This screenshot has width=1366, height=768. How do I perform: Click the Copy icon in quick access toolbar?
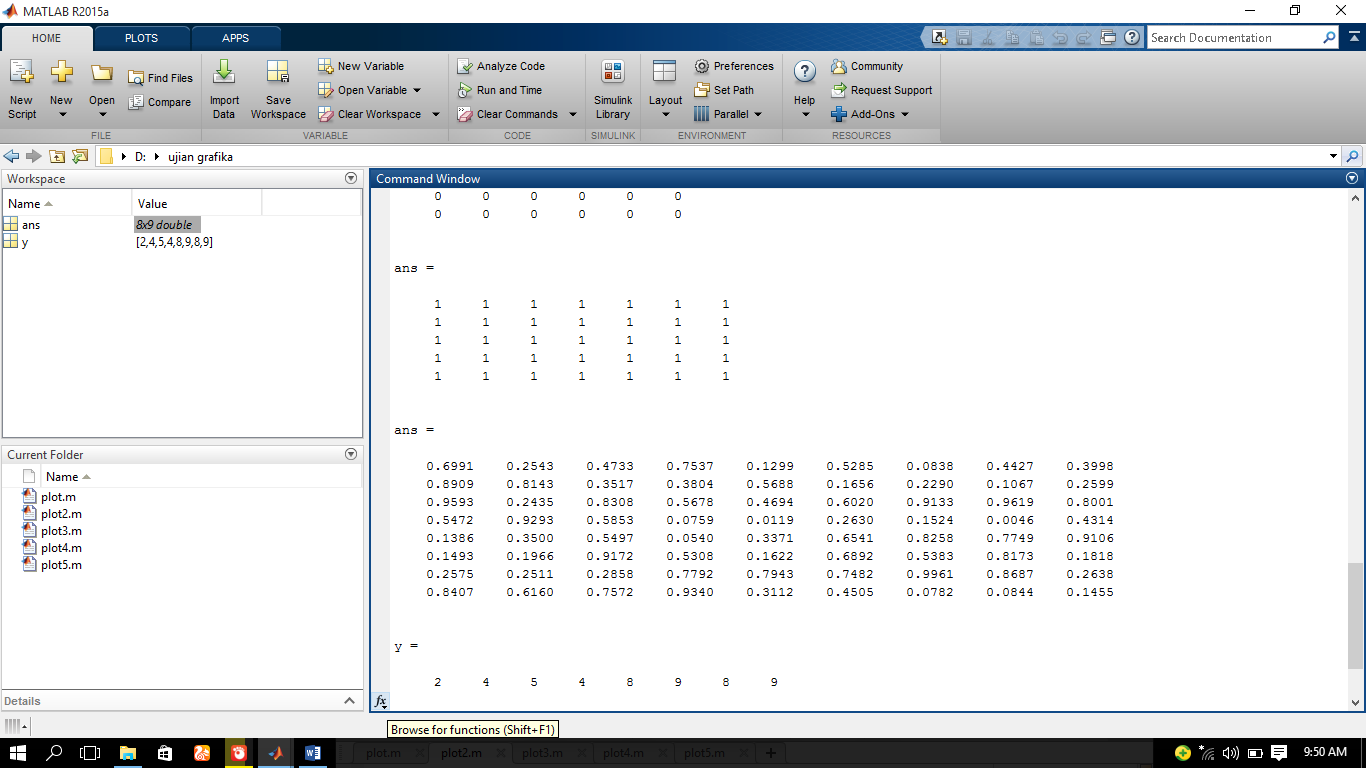pyautogui.click(x=1012, y=38)
